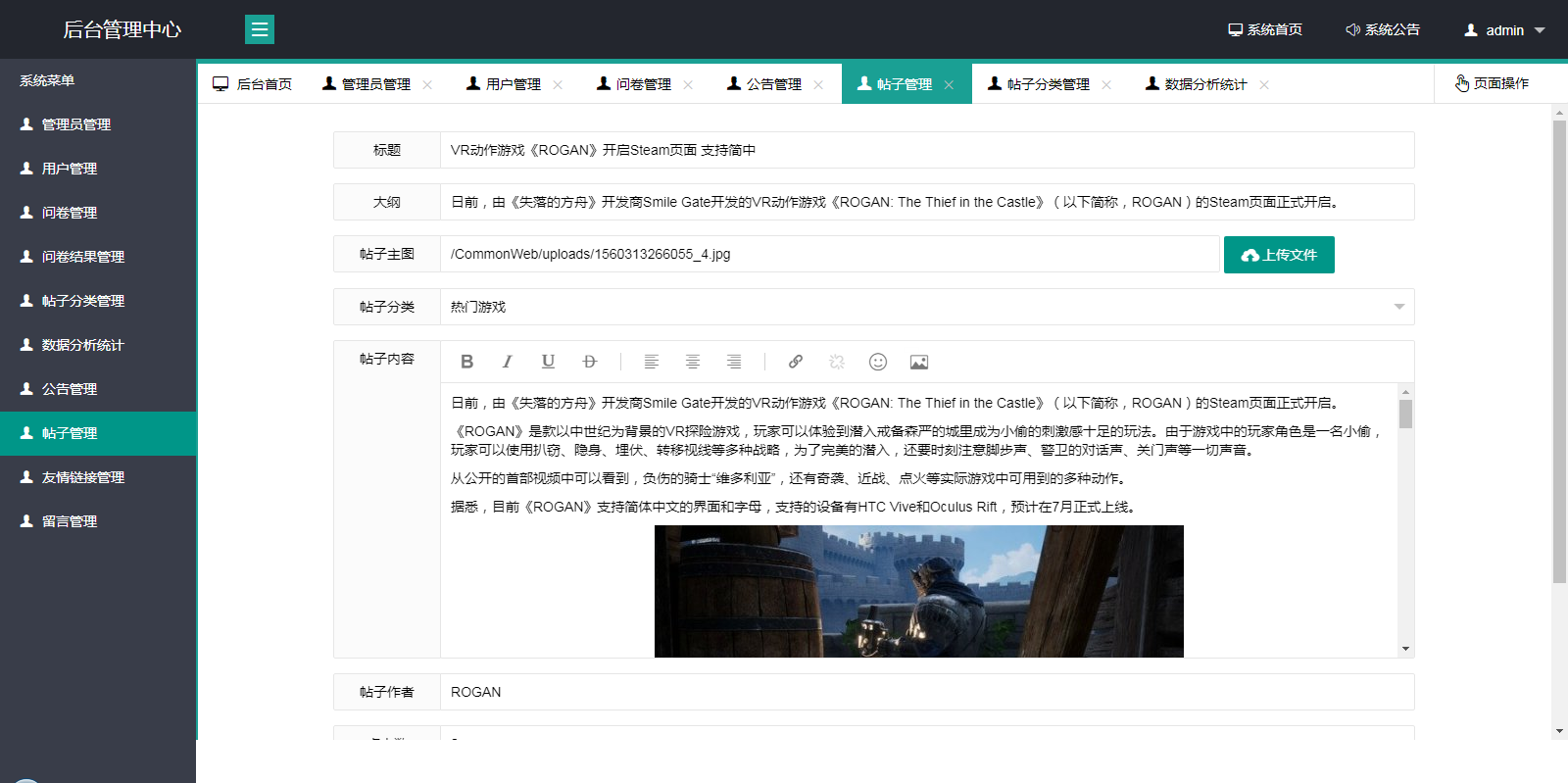Apply bold formatting in the editor
Viewport: 1568px width, 783px height.
coord(466,362)
